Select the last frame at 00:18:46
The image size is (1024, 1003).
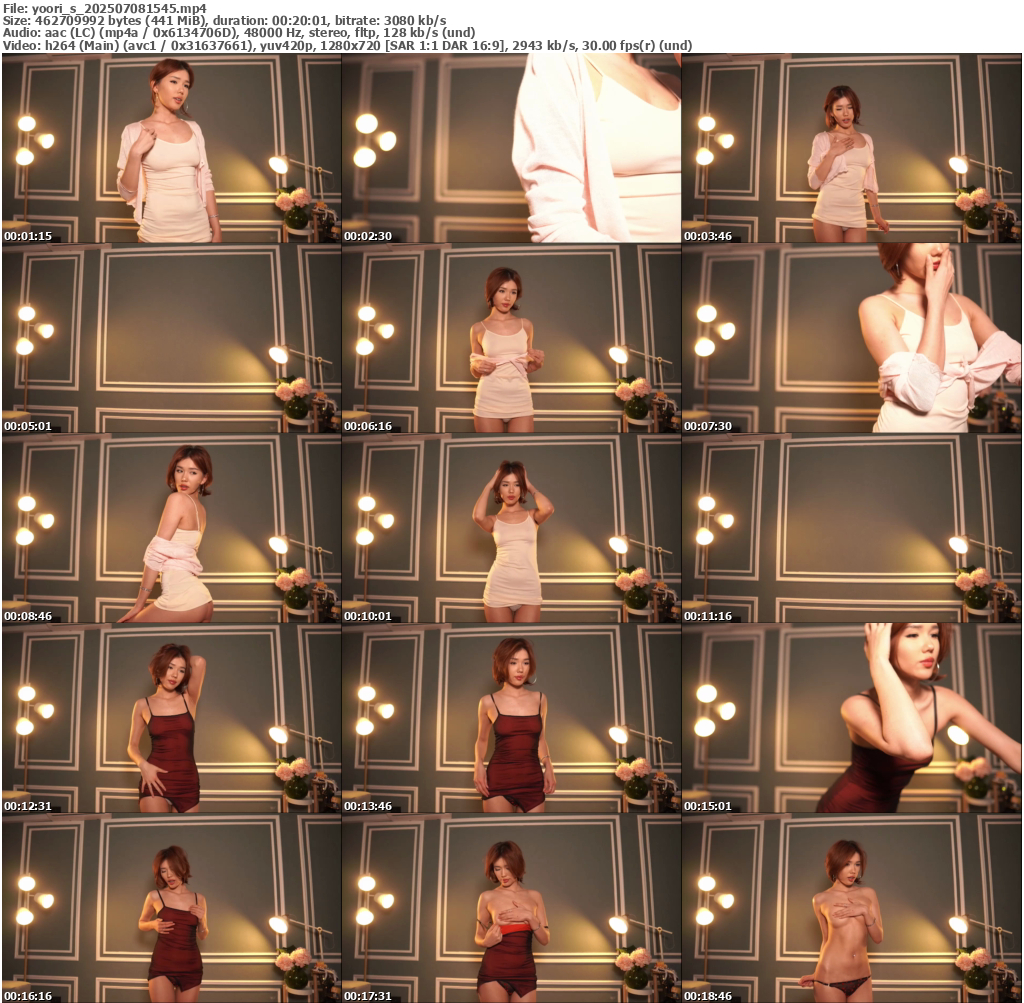851,908
